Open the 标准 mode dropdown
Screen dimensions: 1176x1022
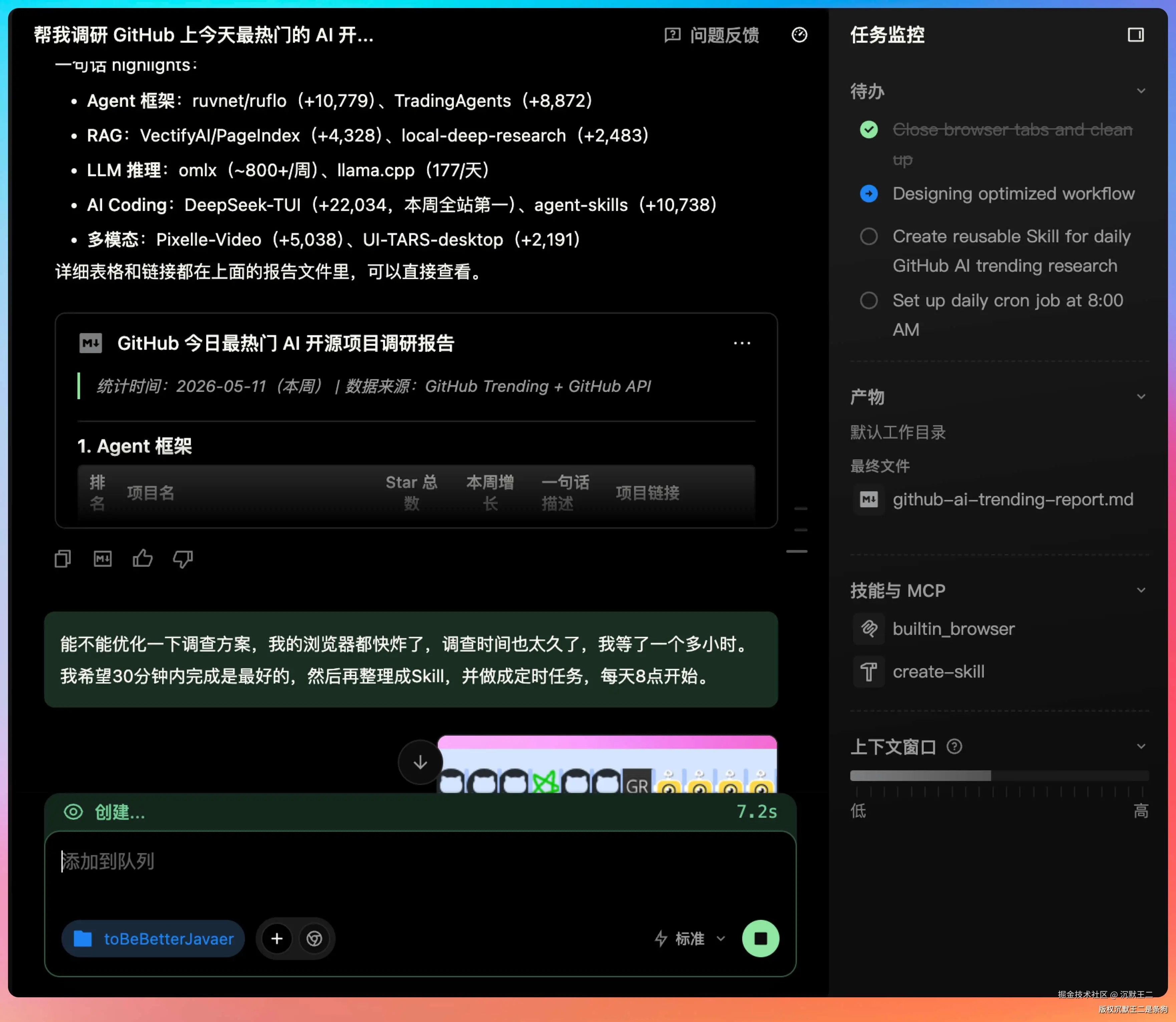pos(690,939)
